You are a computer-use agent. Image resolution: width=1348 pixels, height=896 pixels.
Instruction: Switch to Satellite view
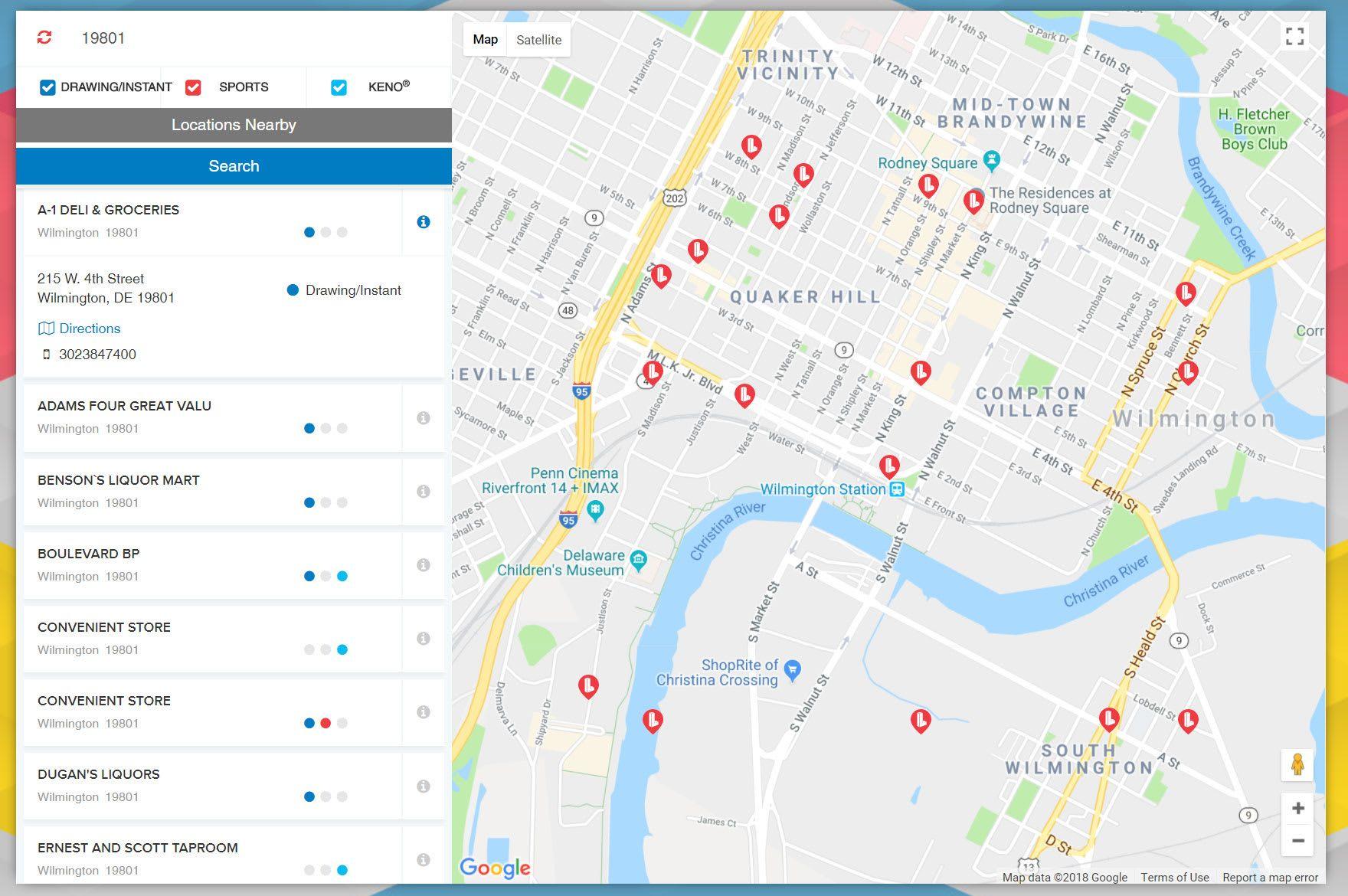[x=538, y=39]
